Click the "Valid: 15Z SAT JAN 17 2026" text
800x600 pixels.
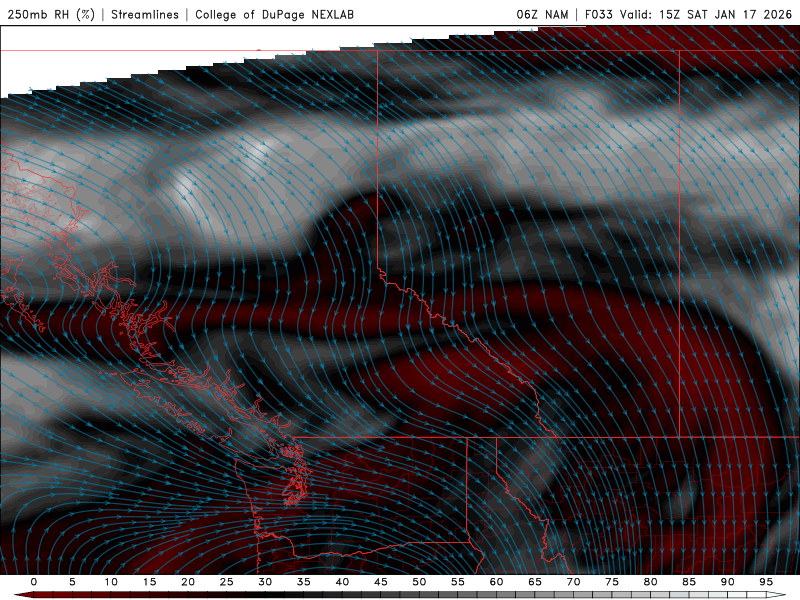pos(706,14)
